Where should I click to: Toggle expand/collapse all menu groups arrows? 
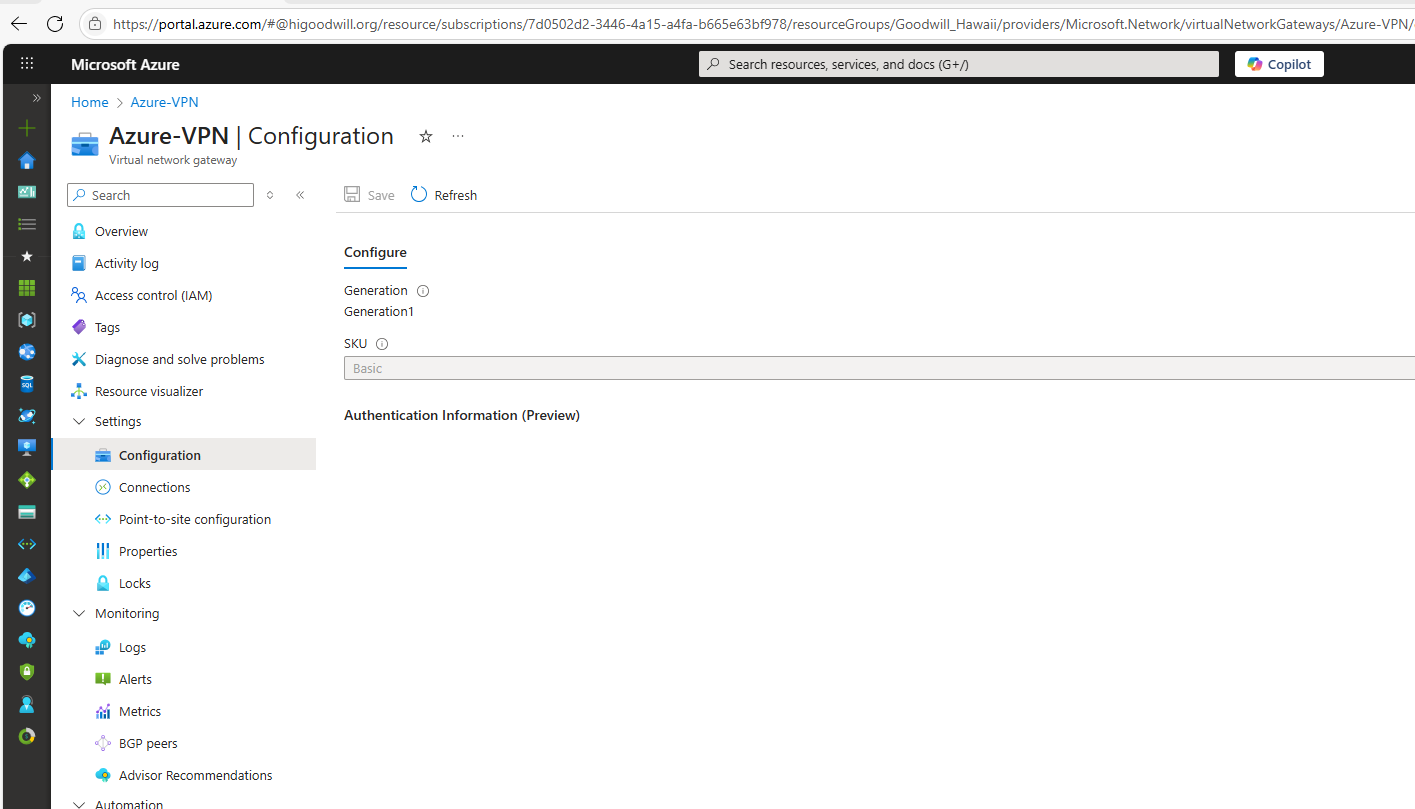pyautogui.click(x=270, y=195)
